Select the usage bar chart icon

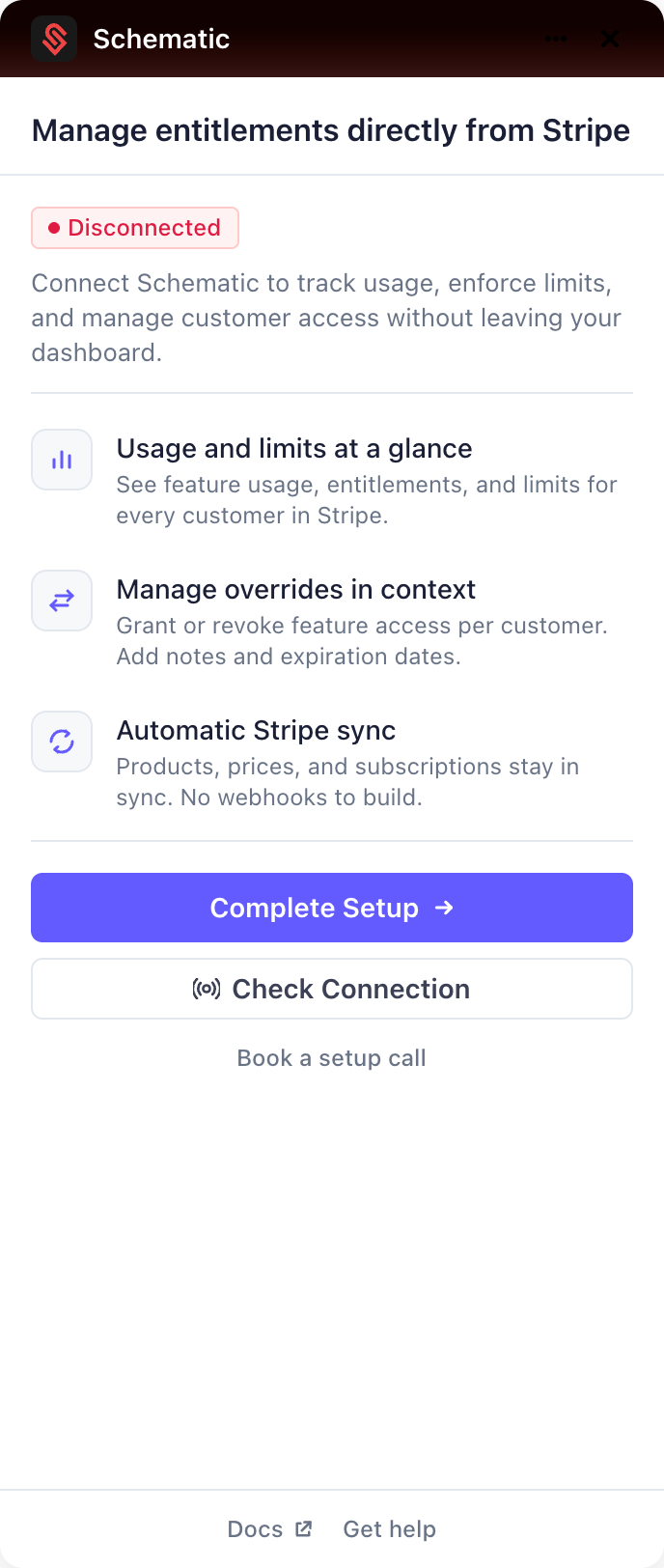61,460
